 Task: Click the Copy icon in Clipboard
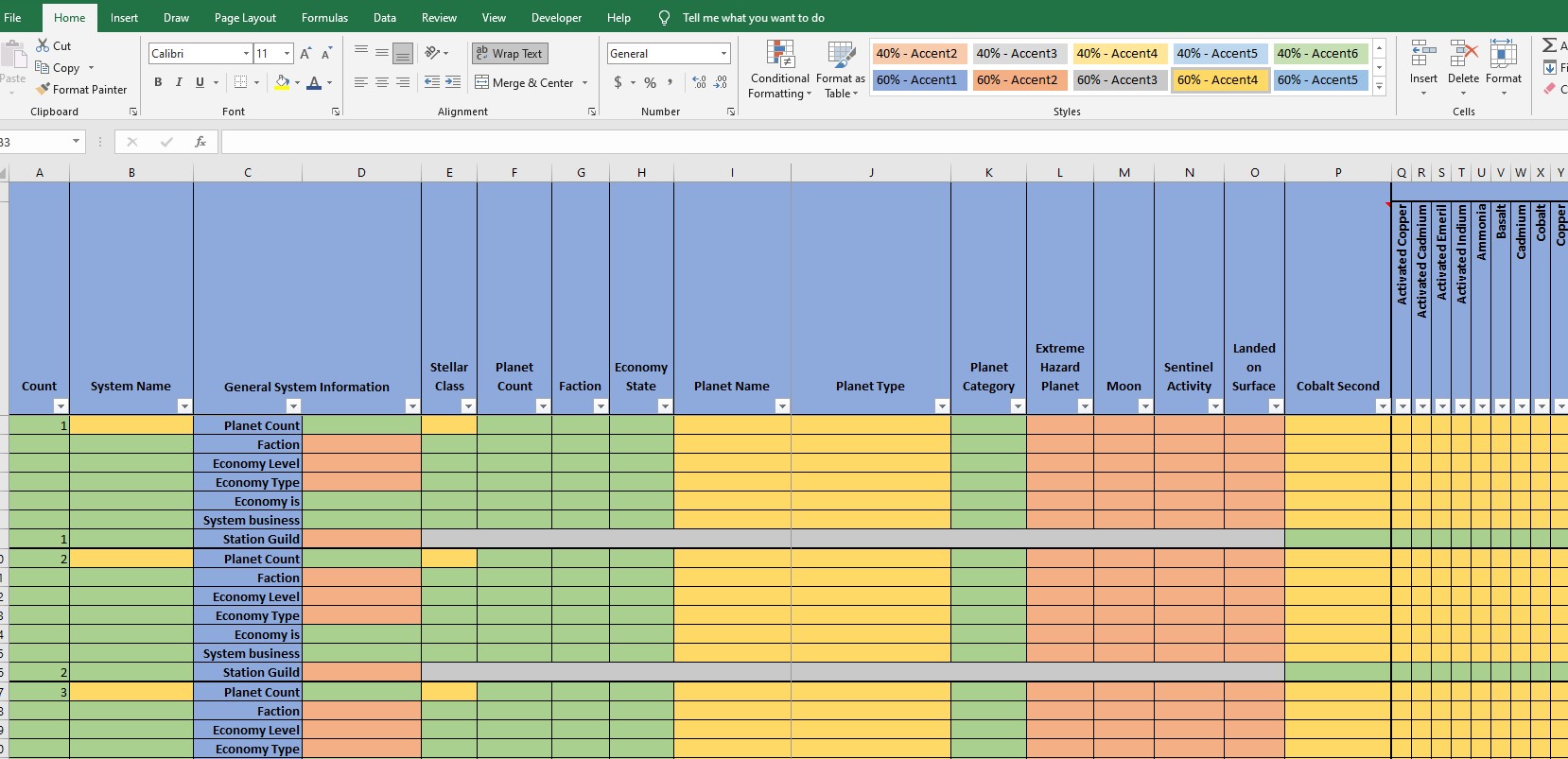pos(43,67)
